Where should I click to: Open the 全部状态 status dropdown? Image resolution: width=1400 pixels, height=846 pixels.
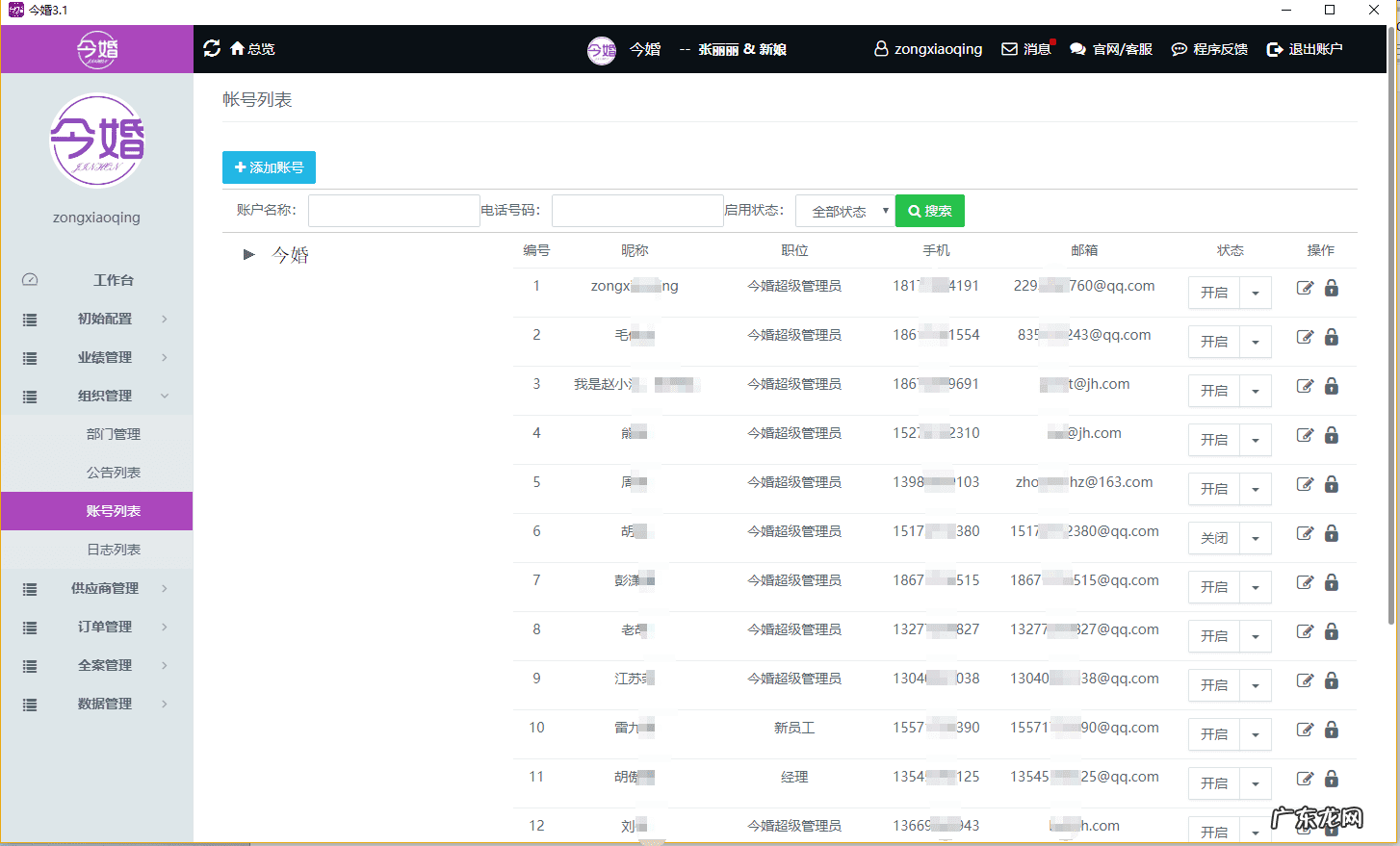pyautogui.click(x=844, y=211)
